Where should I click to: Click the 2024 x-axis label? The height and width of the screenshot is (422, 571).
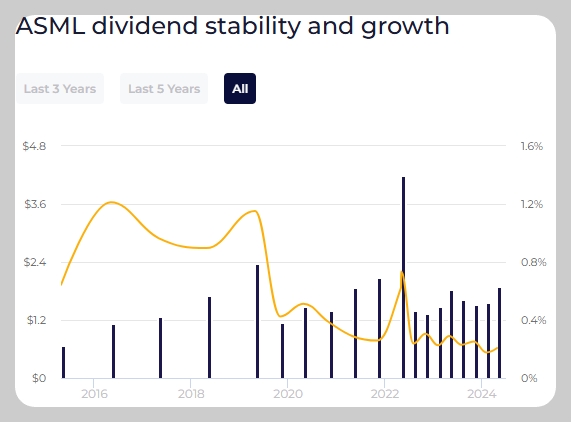tap(482, 394)
